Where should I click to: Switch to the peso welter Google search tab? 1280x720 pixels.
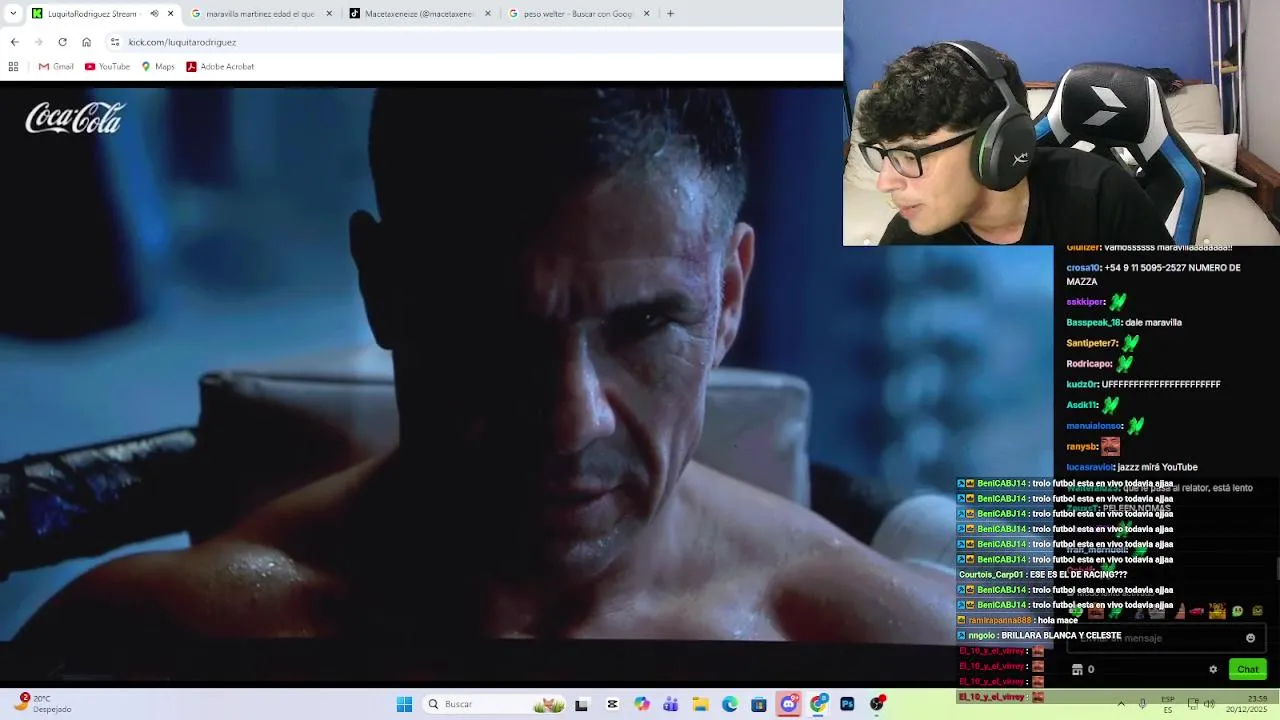coord(578,14)
